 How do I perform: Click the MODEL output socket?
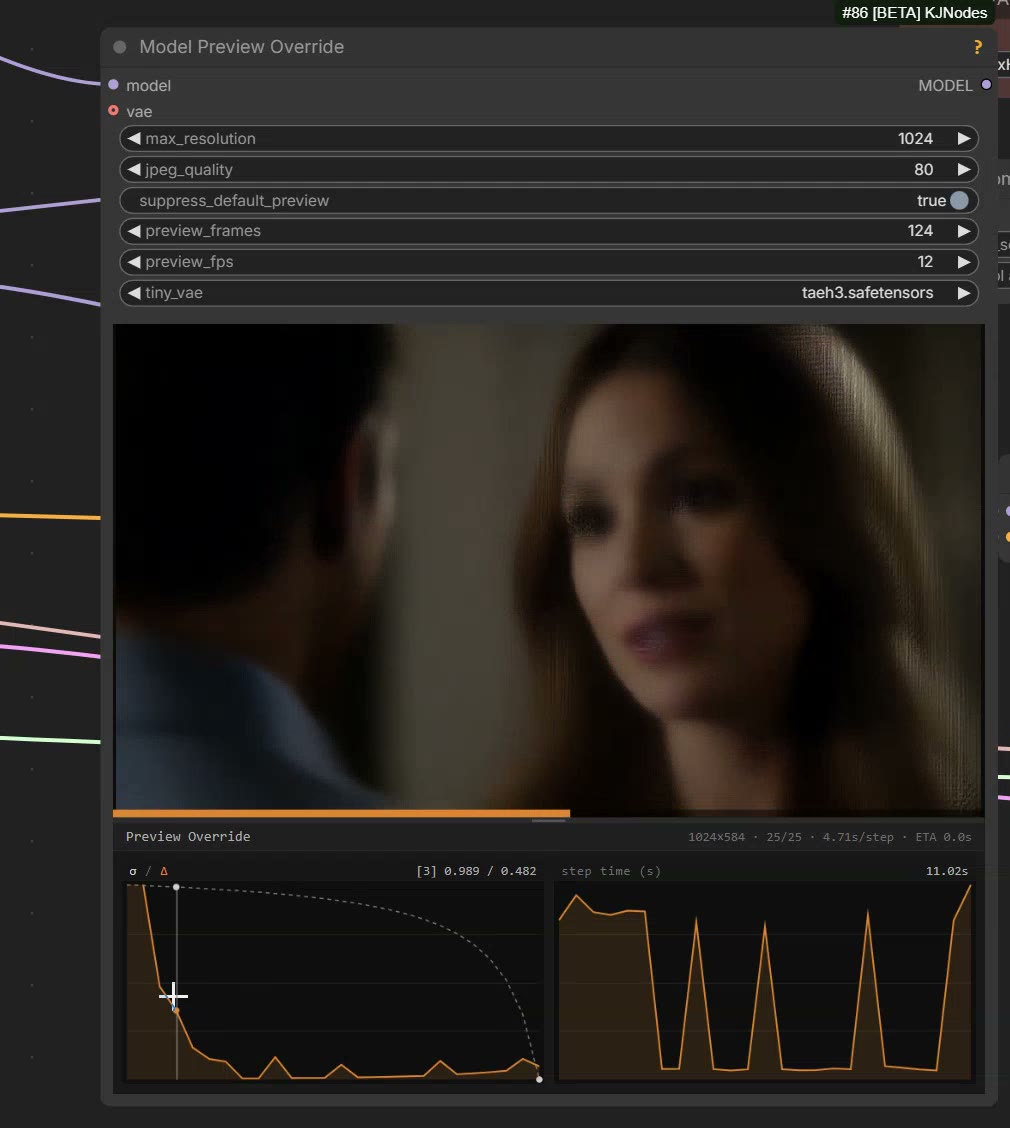pyautogui.click(x=986, y=85)
